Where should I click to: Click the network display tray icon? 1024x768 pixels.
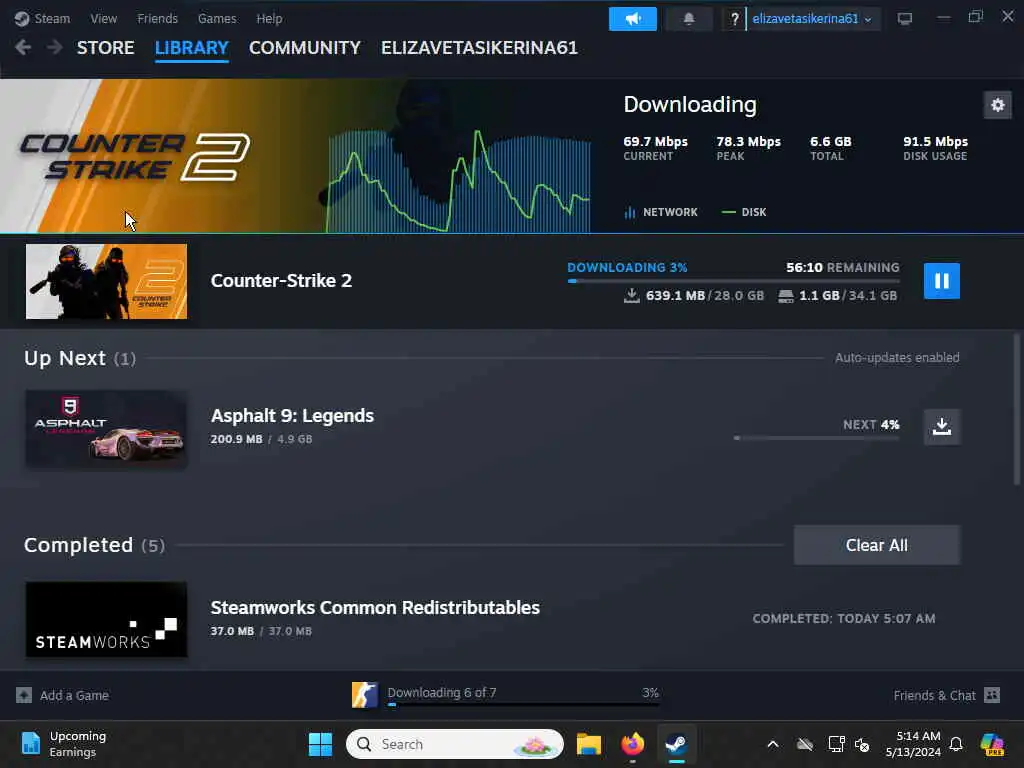836,744
